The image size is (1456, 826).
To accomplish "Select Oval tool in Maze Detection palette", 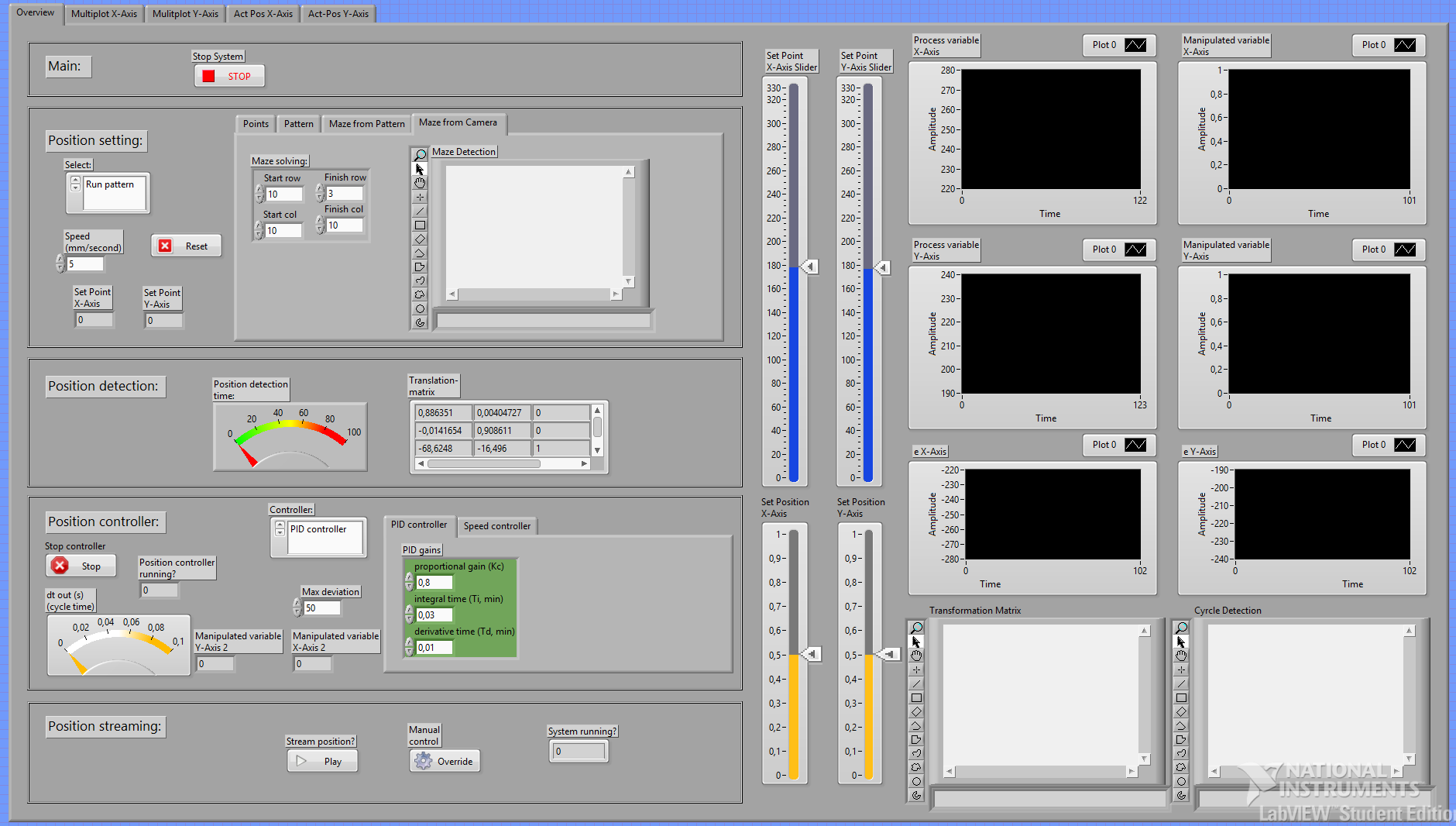I will pos(420,308).
